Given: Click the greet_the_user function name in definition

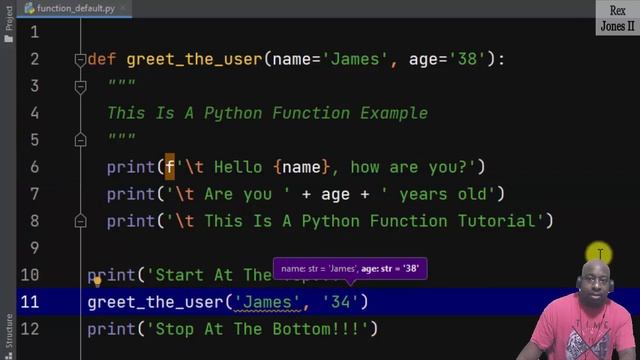Looking at the screenshot, I should click(x=194, y=60).
